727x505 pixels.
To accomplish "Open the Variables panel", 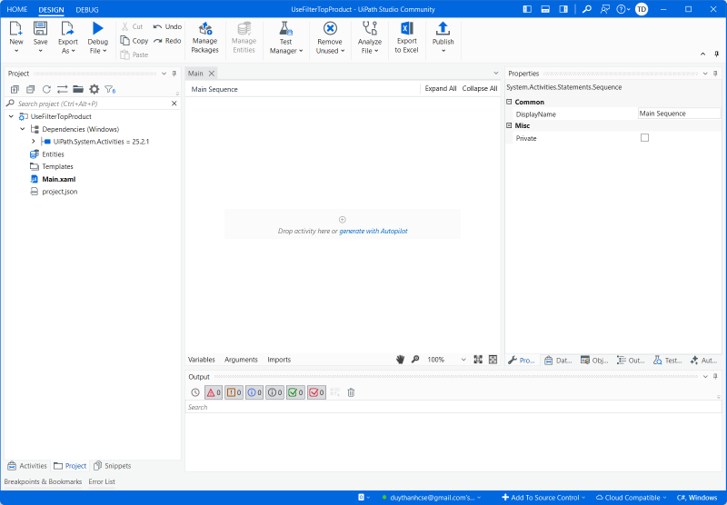I will [x=201, y=359].
